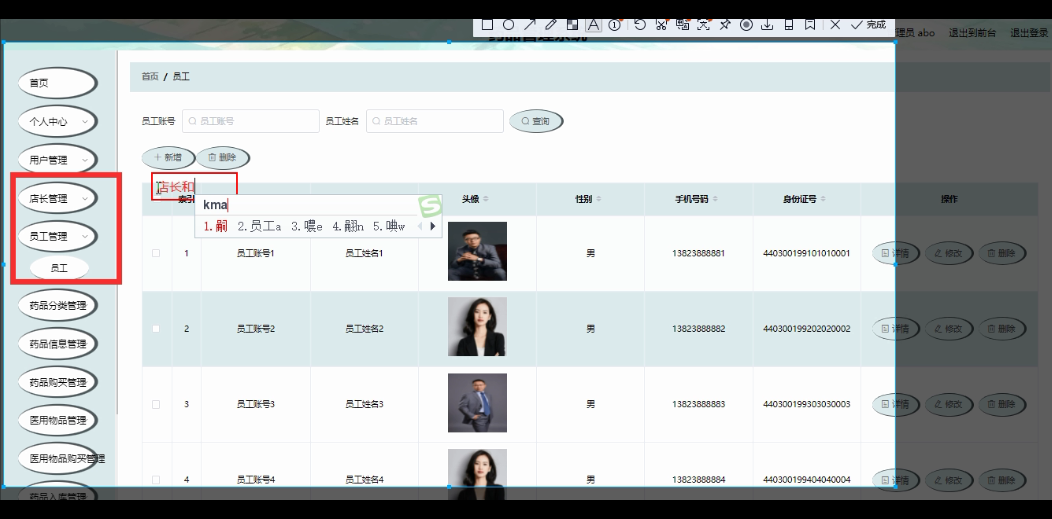This screenshot has width=1052, height=519.
Task: Tick checkbox for row 员工账号1
Action: pos(156,253)
